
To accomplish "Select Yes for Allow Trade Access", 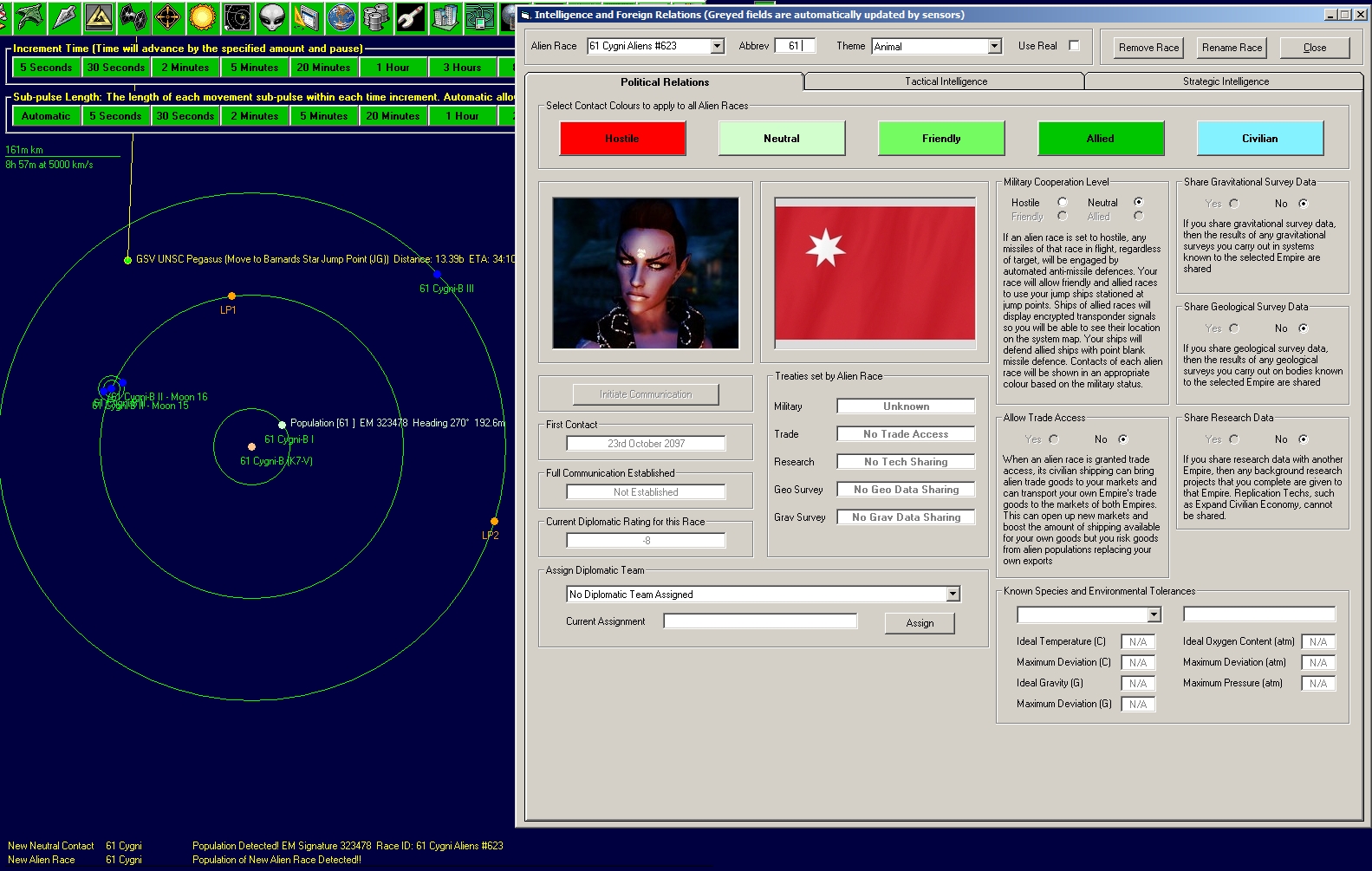I will pyautogui.click(x=1054, y=439).
